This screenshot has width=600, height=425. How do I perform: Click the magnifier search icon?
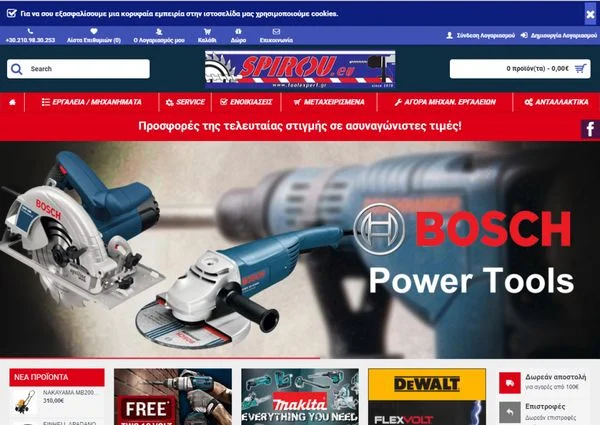[16, 69]
